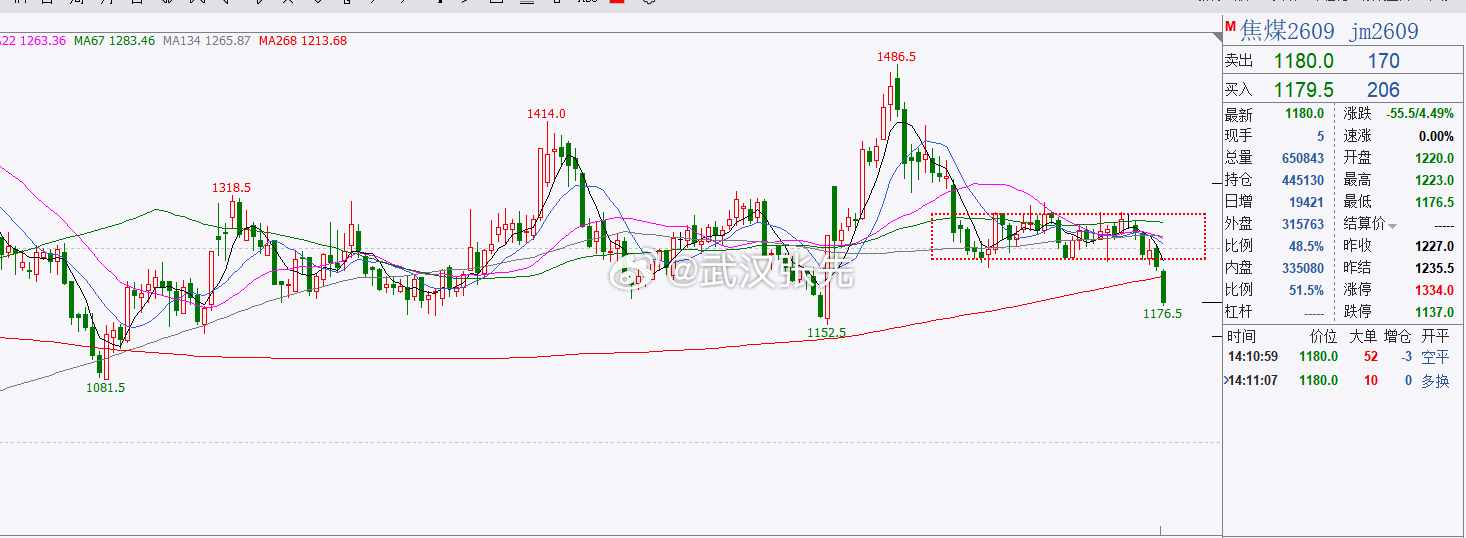Click the 外盘 value 315763
Viewport: 1466px width, 538px height.
(x=1303, y=224)
